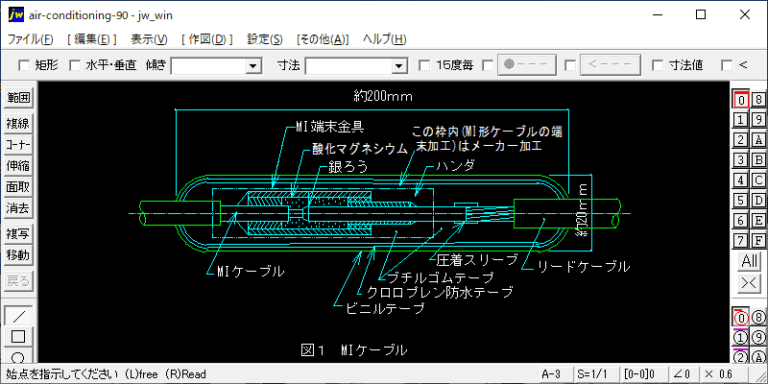Select layer 3 button
Screen dimensions: 768x384
(x=741, y=160)
